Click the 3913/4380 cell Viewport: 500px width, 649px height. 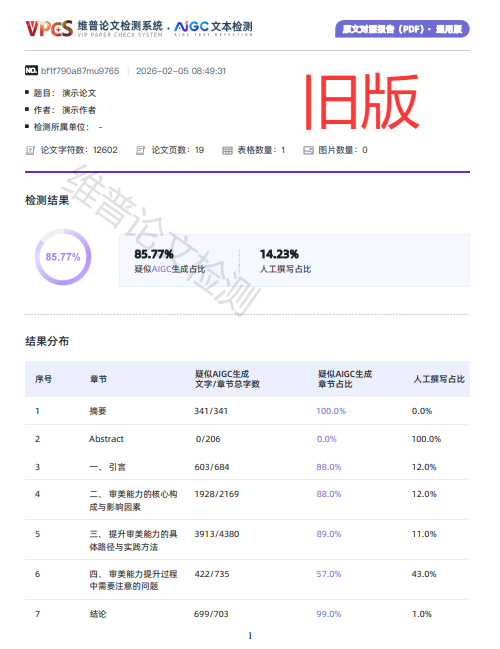coord(217,534)
